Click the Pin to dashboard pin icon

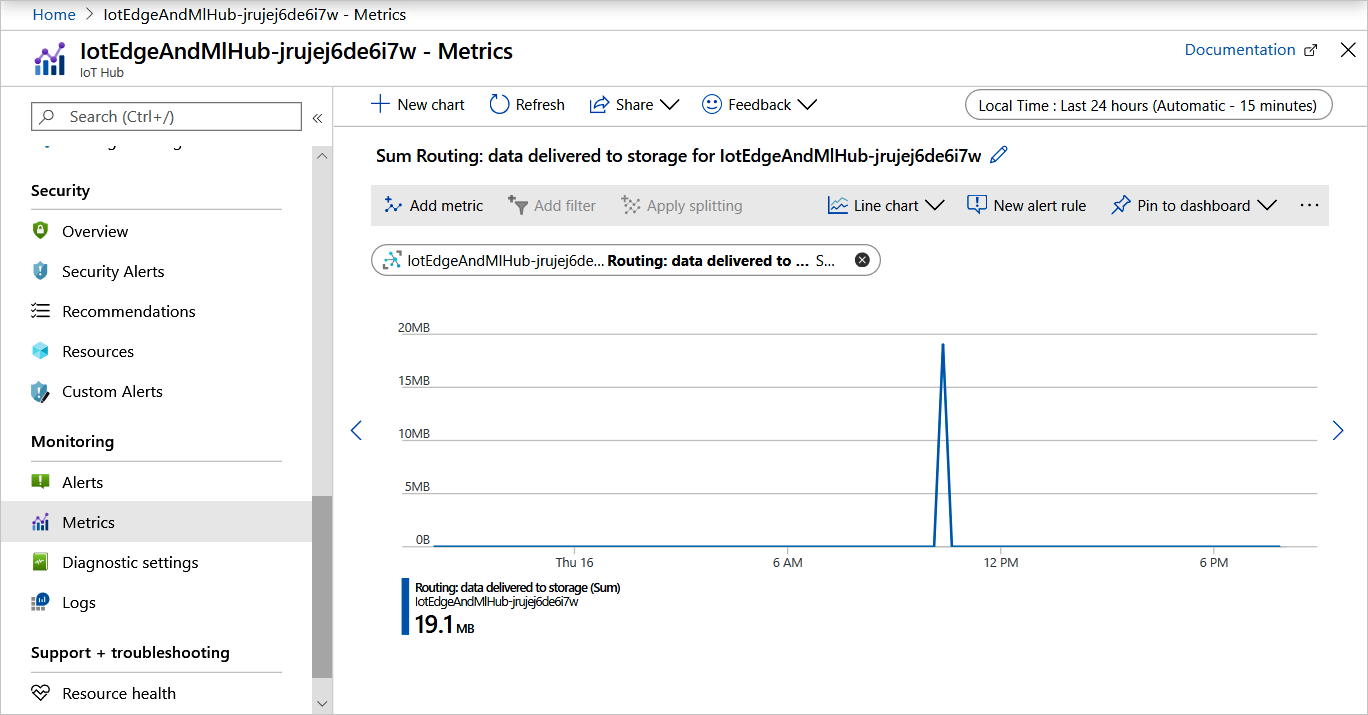click(x=1120, y=205)
